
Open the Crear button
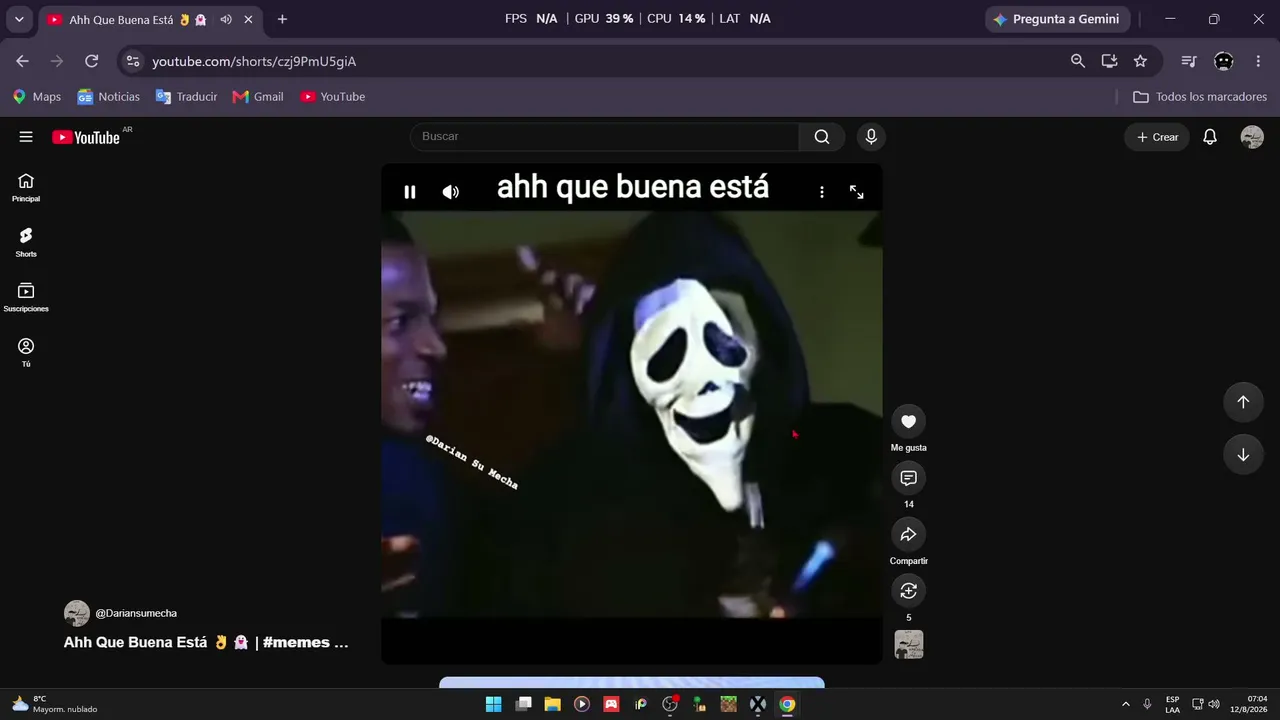pos(1157,137)
